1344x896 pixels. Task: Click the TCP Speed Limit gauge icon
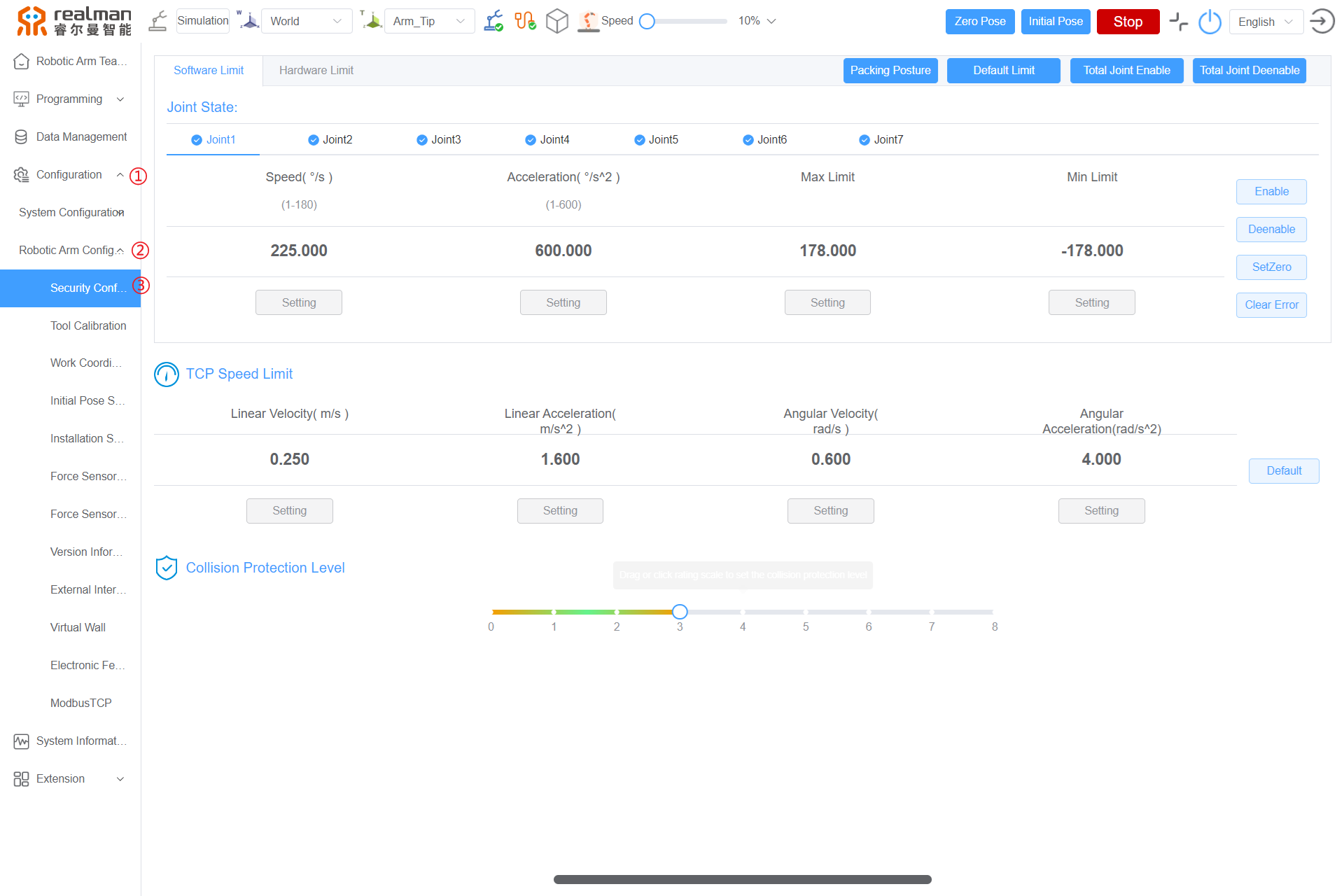point(167,374)
